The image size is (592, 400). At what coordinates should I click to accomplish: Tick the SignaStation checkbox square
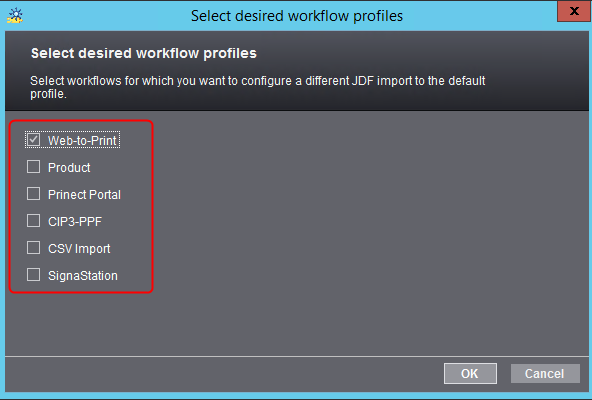click(34, 275)
